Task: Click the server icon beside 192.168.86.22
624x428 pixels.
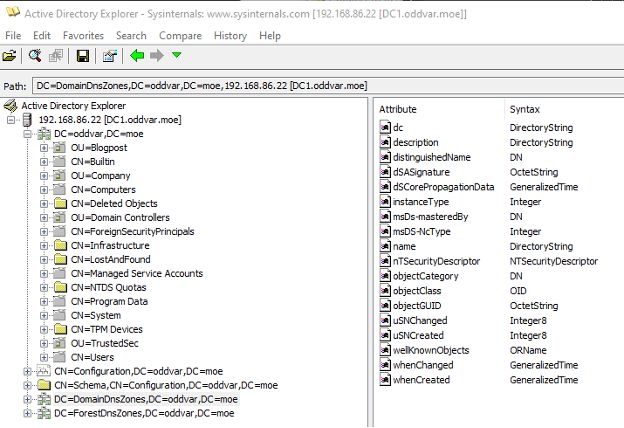Action: (x=27, y=119)
